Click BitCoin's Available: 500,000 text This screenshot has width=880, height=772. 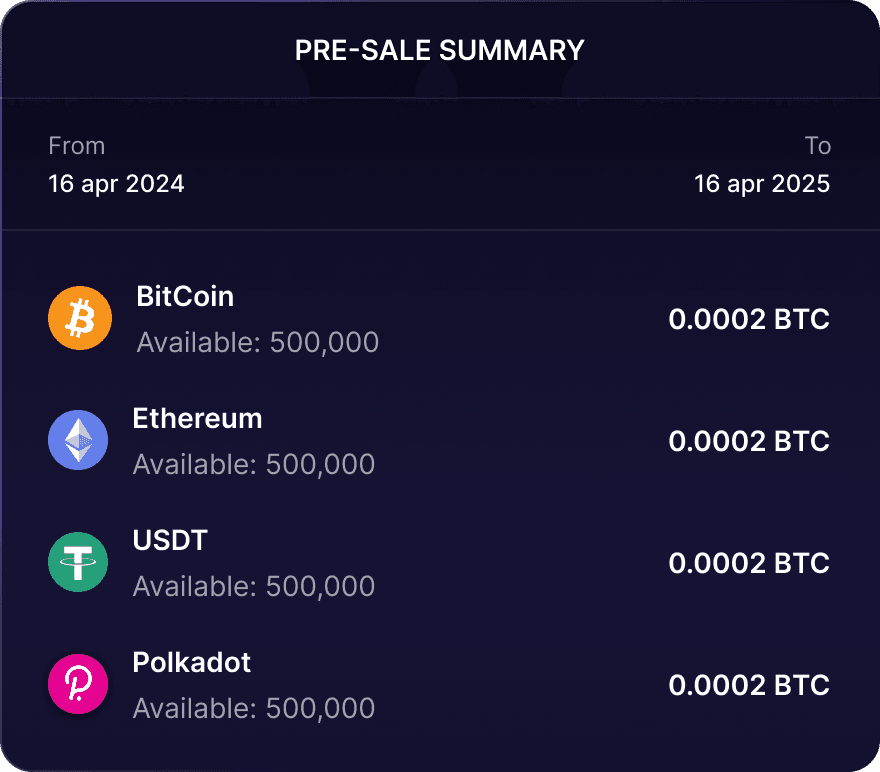click(x=257, y=343)
